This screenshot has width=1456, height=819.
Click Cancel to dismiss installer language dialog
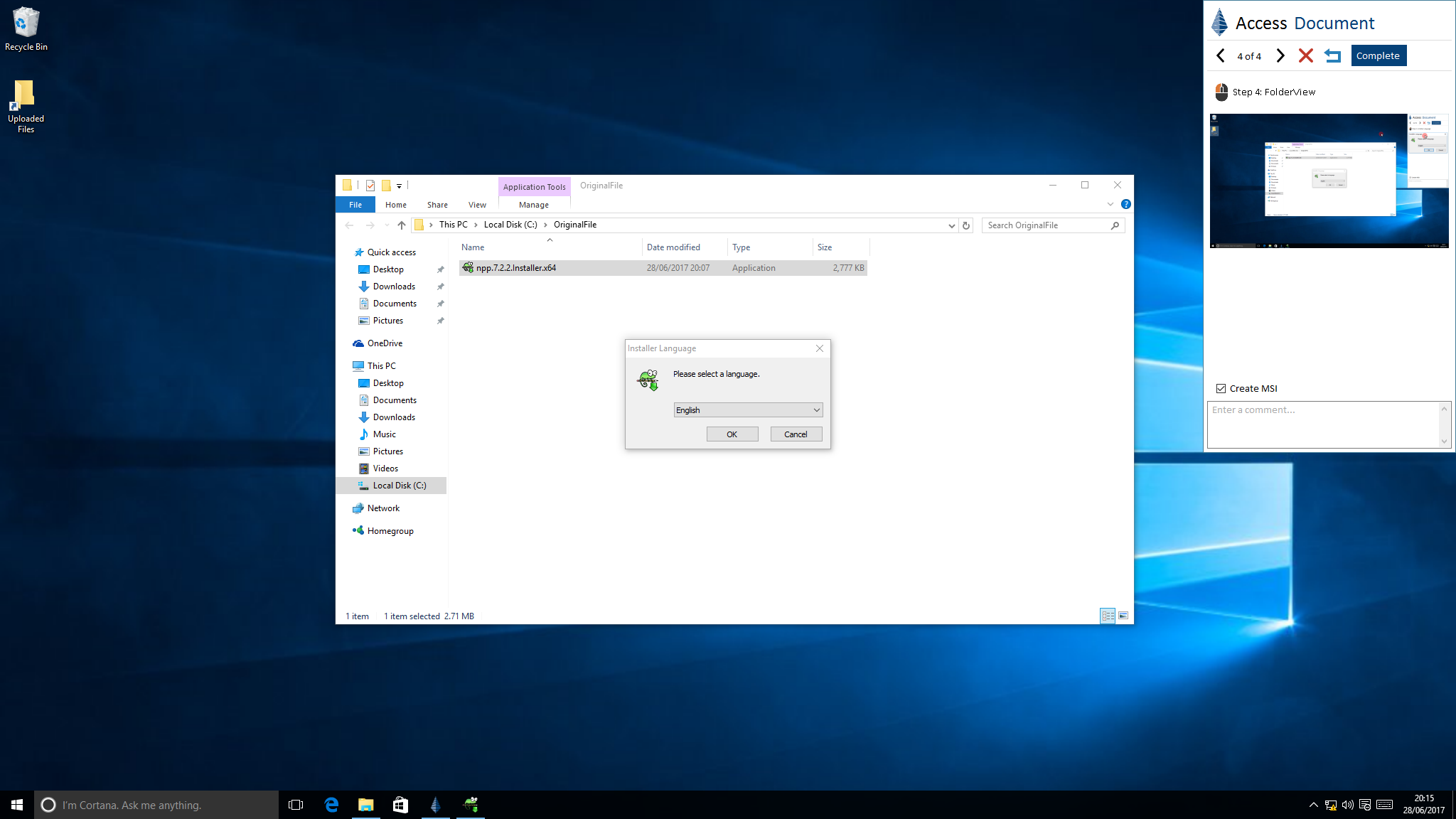[x=795, y=434]
